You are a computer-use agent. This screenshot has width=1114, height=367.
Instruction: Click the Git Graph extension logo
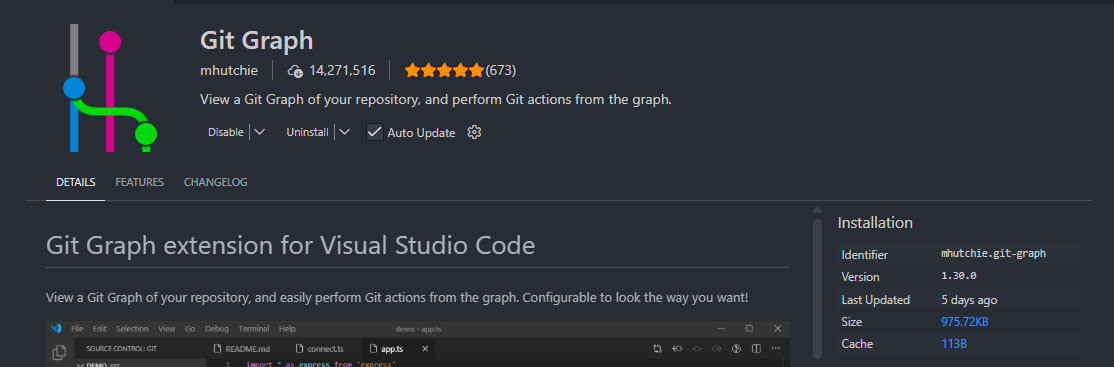pyautogui.click(x=109, y=88)
